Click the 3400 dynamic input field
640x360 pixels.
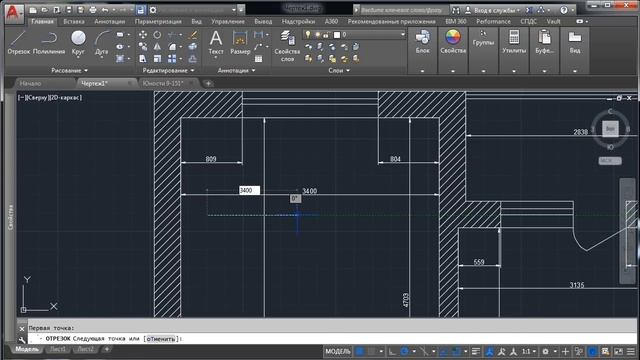coord(249,190)
